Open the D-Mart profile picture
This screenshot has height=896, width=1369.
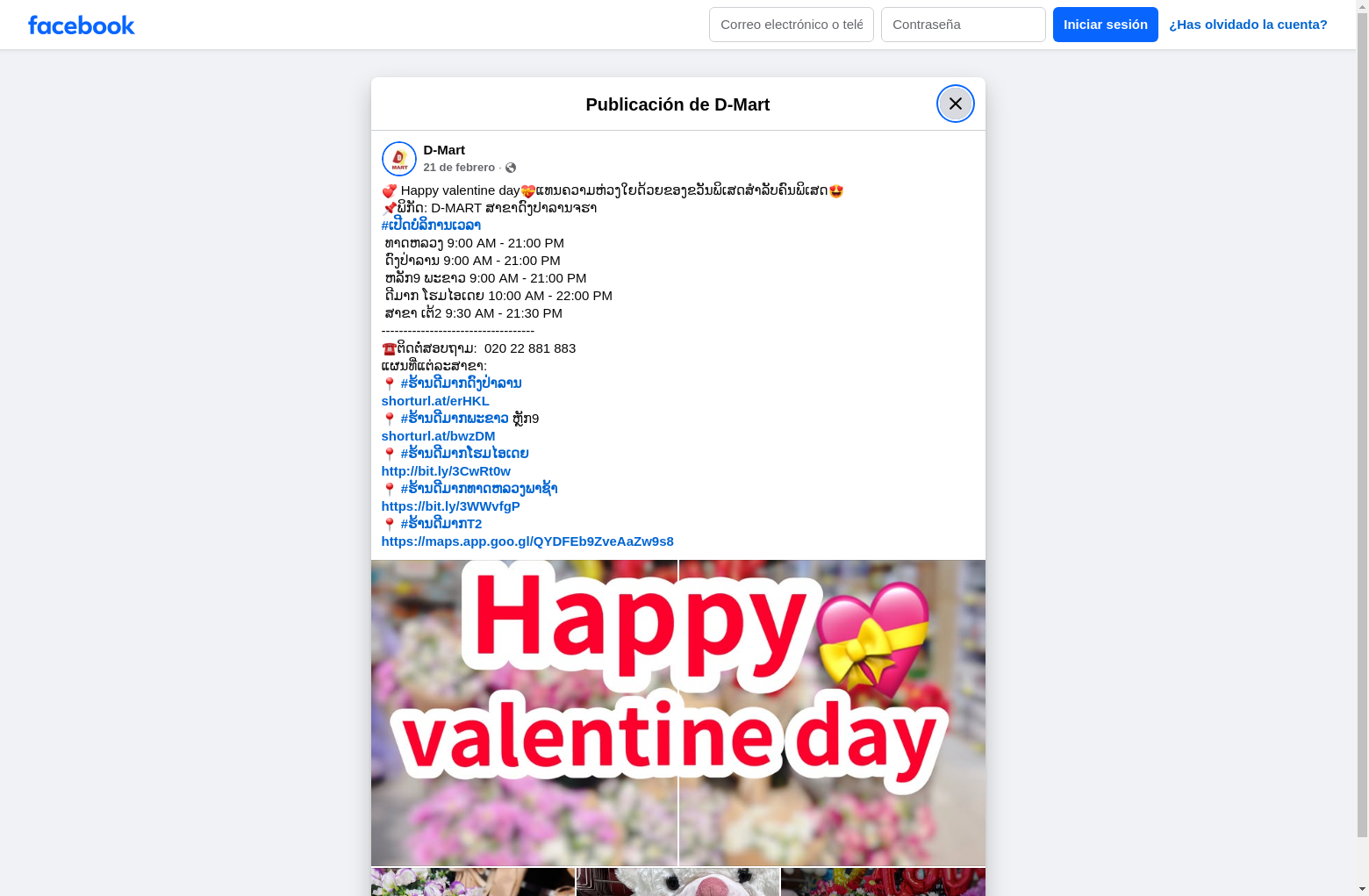coord(399,159)
